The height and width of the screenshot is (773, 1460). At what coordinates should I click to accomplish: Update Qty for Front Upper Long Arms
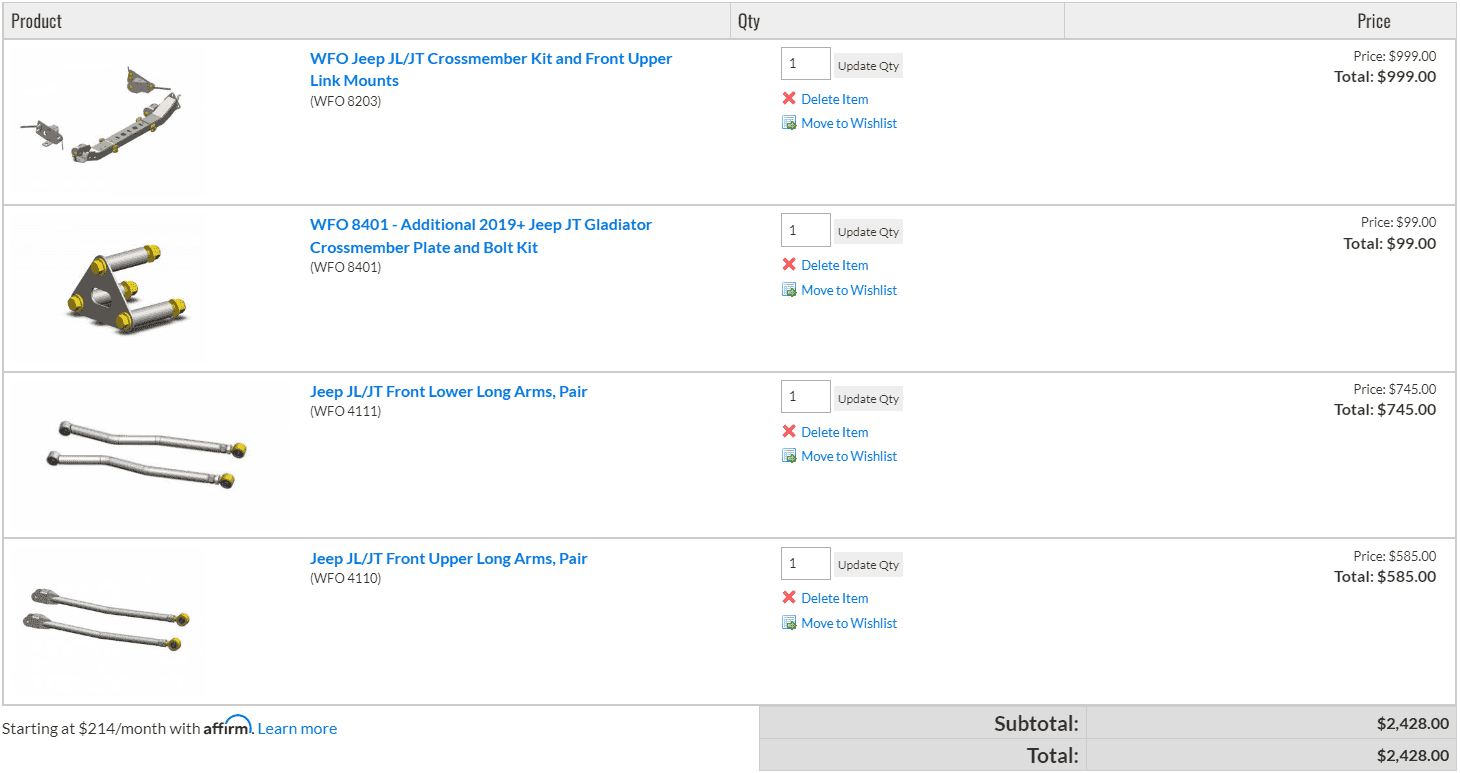tap(868, 564)
